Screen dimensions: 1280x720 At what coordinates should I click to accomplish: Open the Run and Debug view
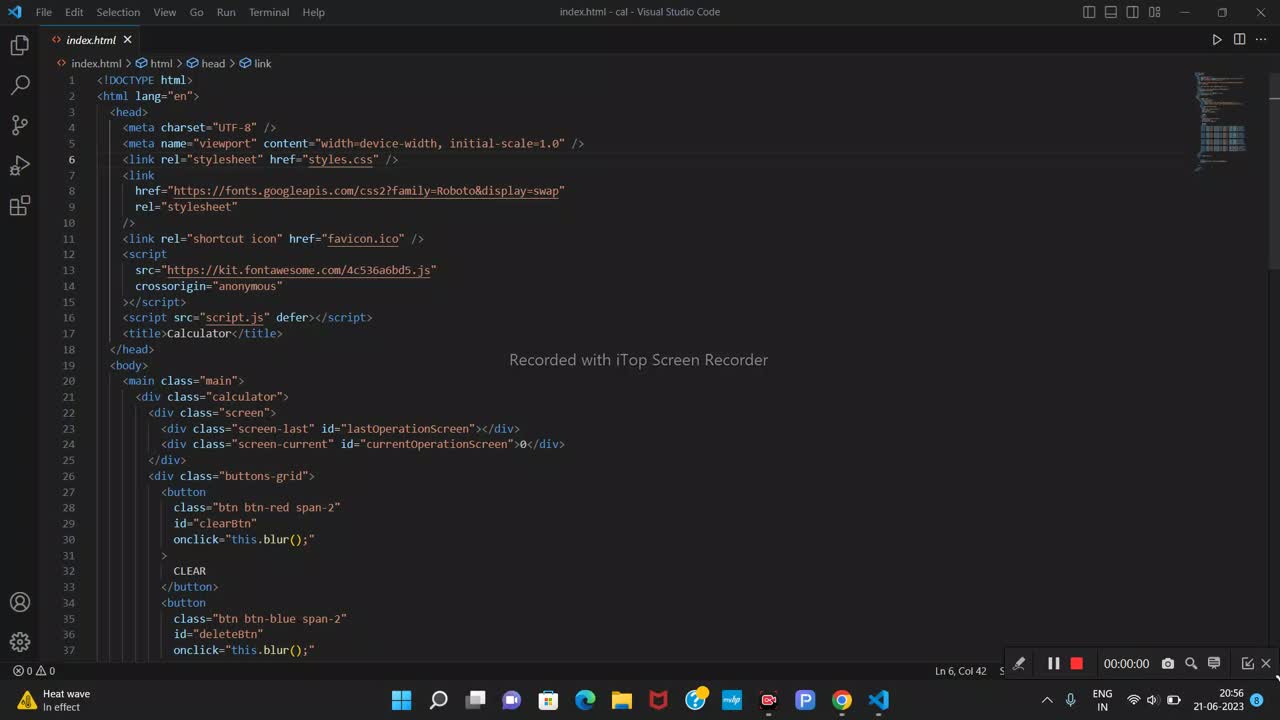(x=19, y=166)
